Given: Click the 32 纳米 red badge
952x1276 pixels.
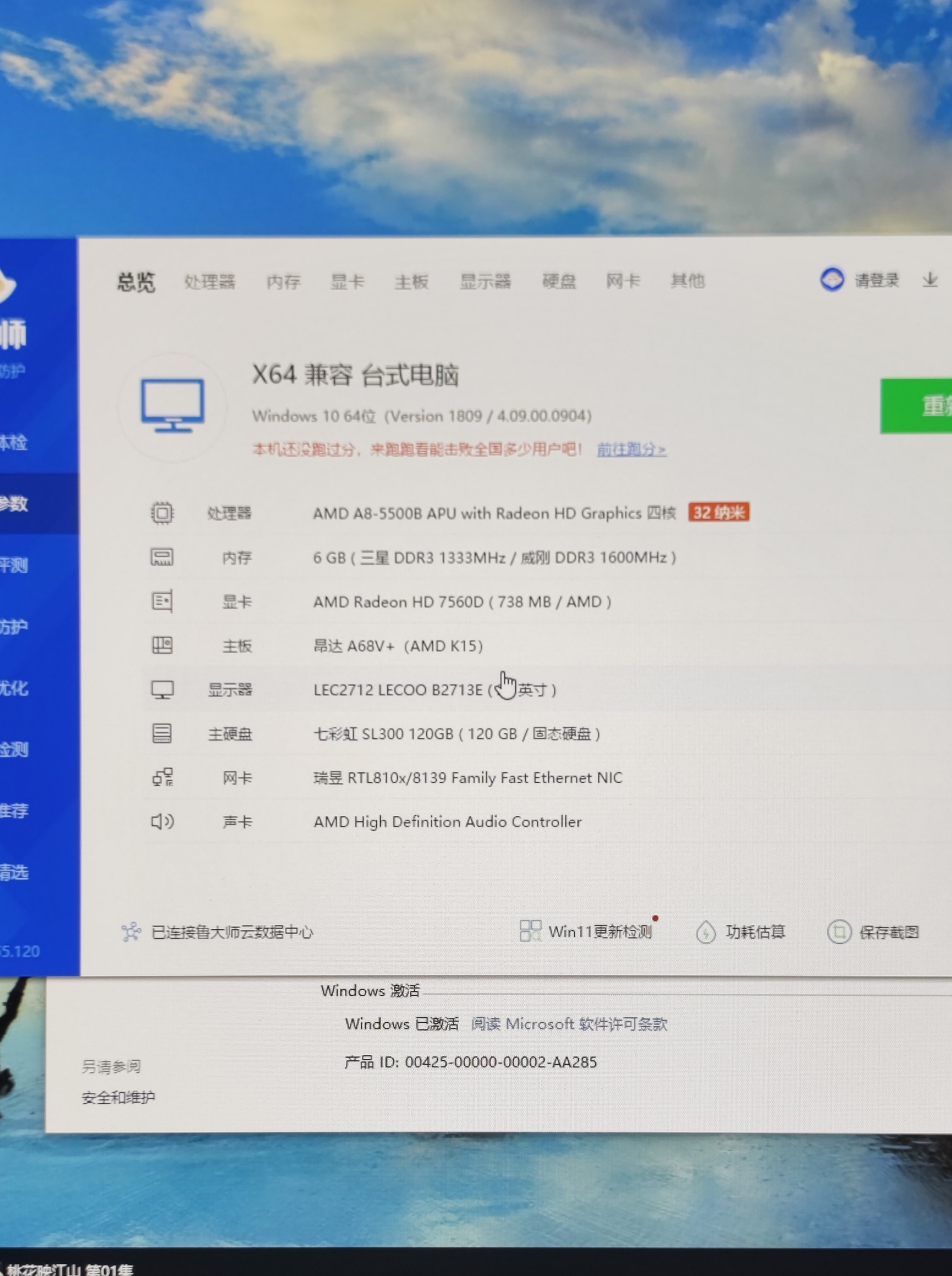Looking at the screenshot, I should pos(719,512).
